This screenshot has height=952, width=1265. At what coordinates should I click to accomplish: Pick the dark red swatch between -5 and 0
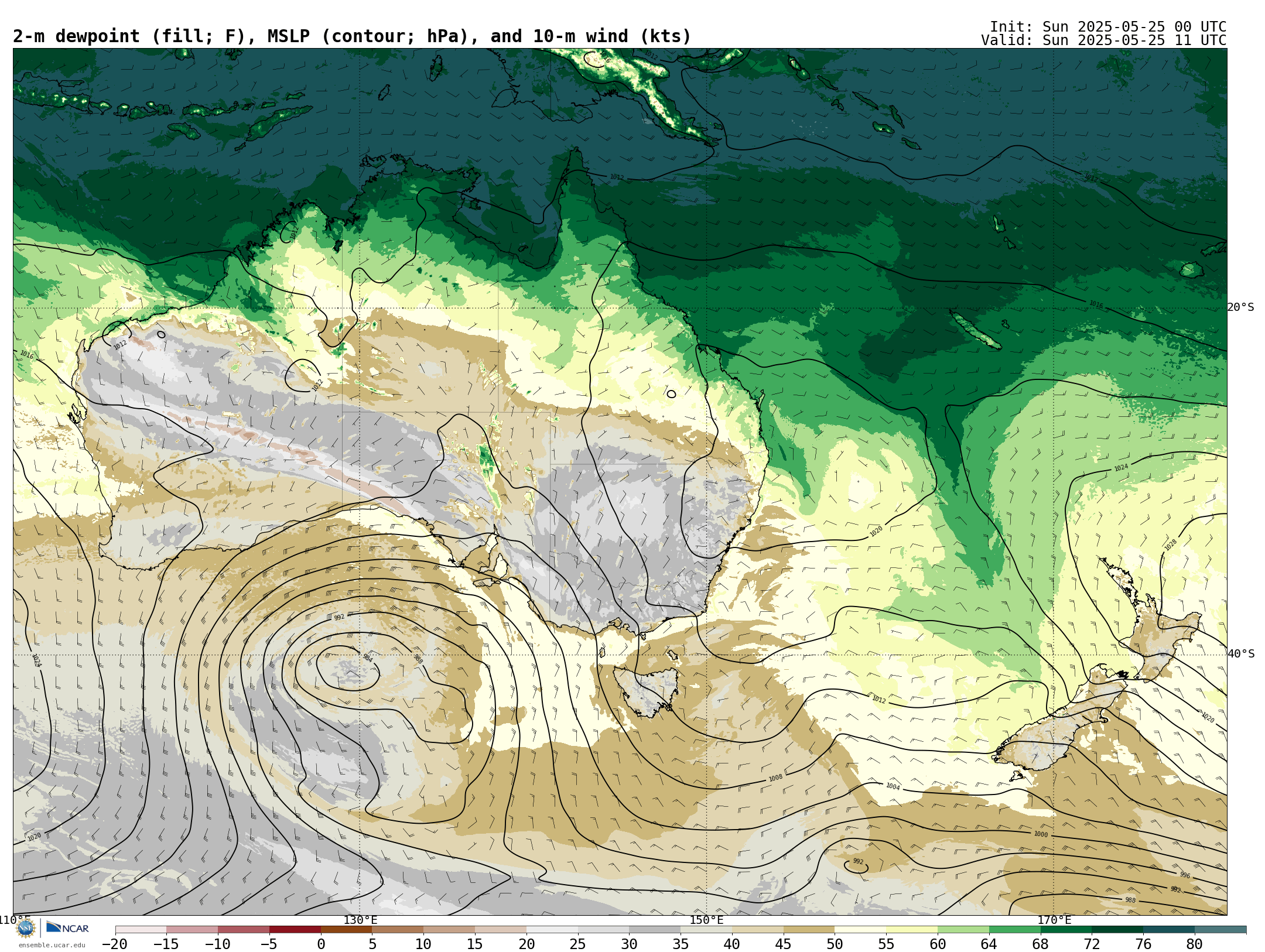pyautogui.click(x=295, y=930)
